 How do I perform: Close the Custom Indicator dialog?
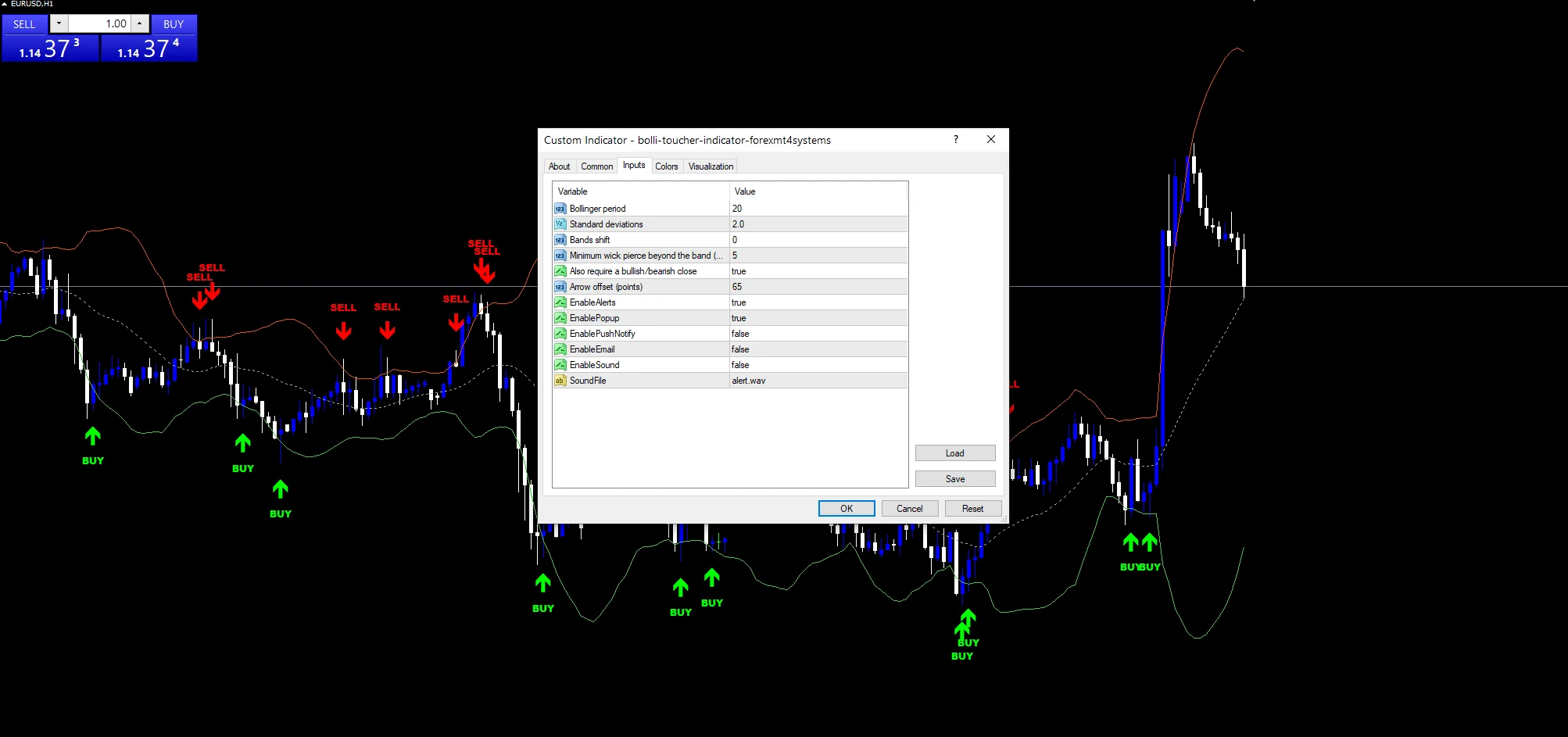[990, 139]
